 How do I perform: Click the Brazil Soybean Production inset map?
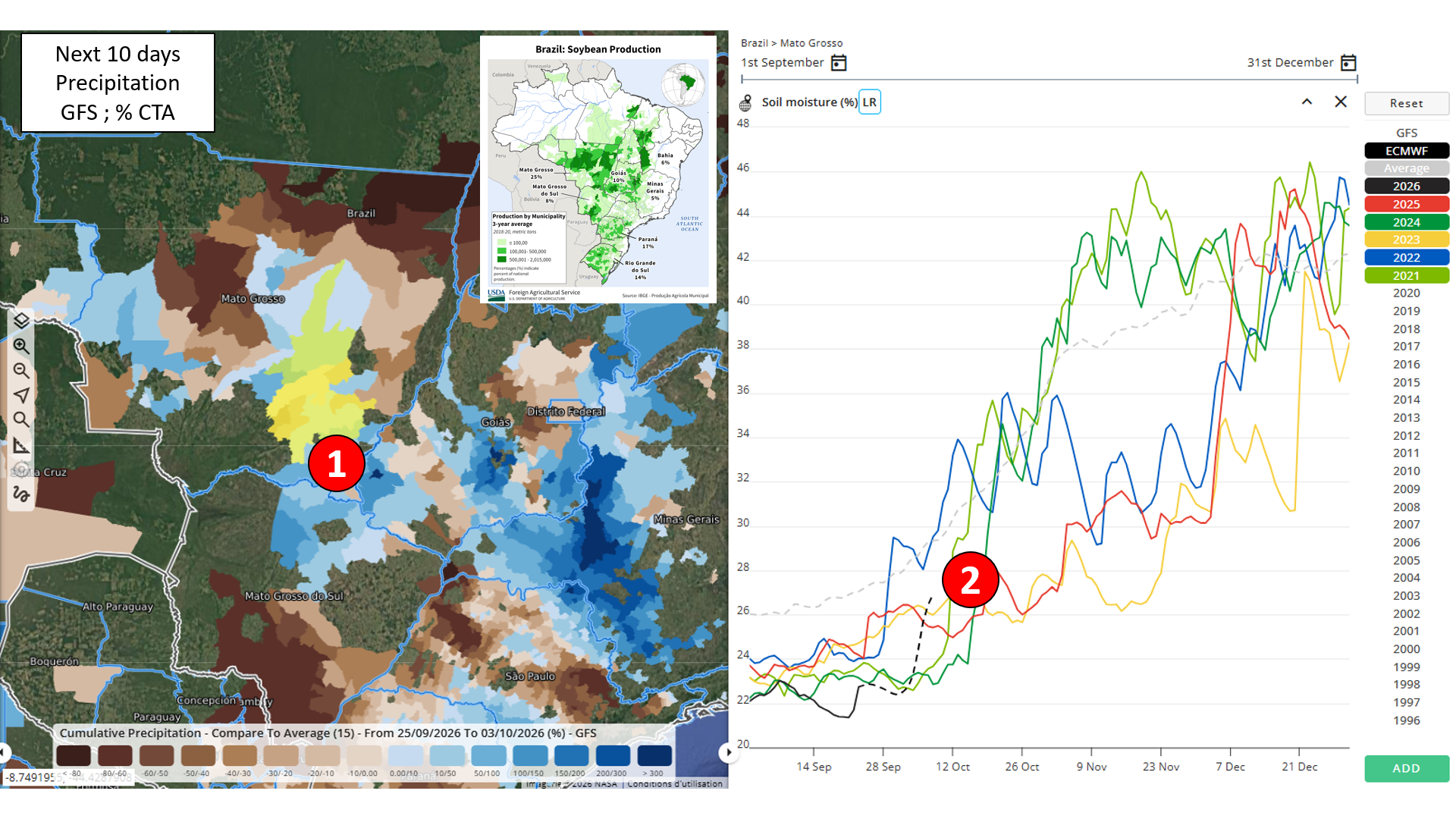598,170
